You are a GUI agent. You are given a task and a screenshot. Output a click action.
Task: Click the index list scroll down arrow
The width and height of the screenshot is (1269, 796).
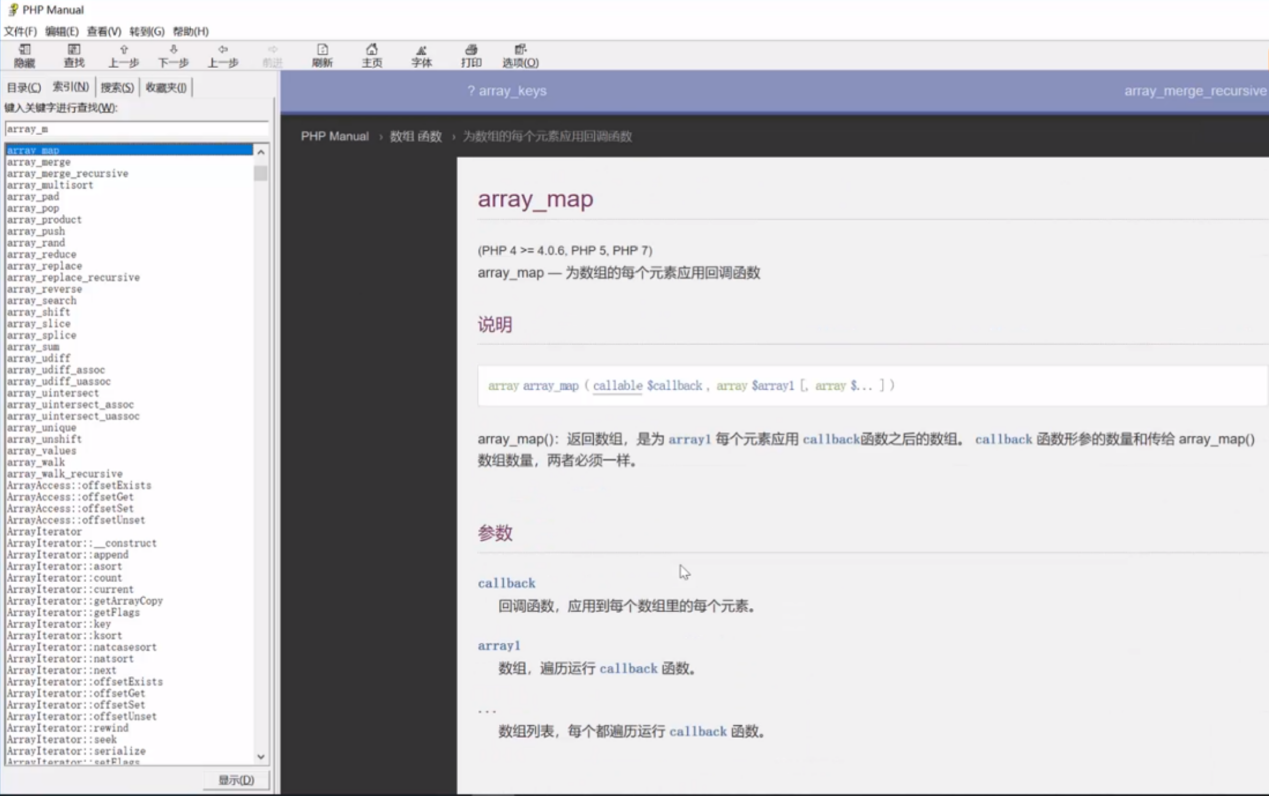point(261,757)
